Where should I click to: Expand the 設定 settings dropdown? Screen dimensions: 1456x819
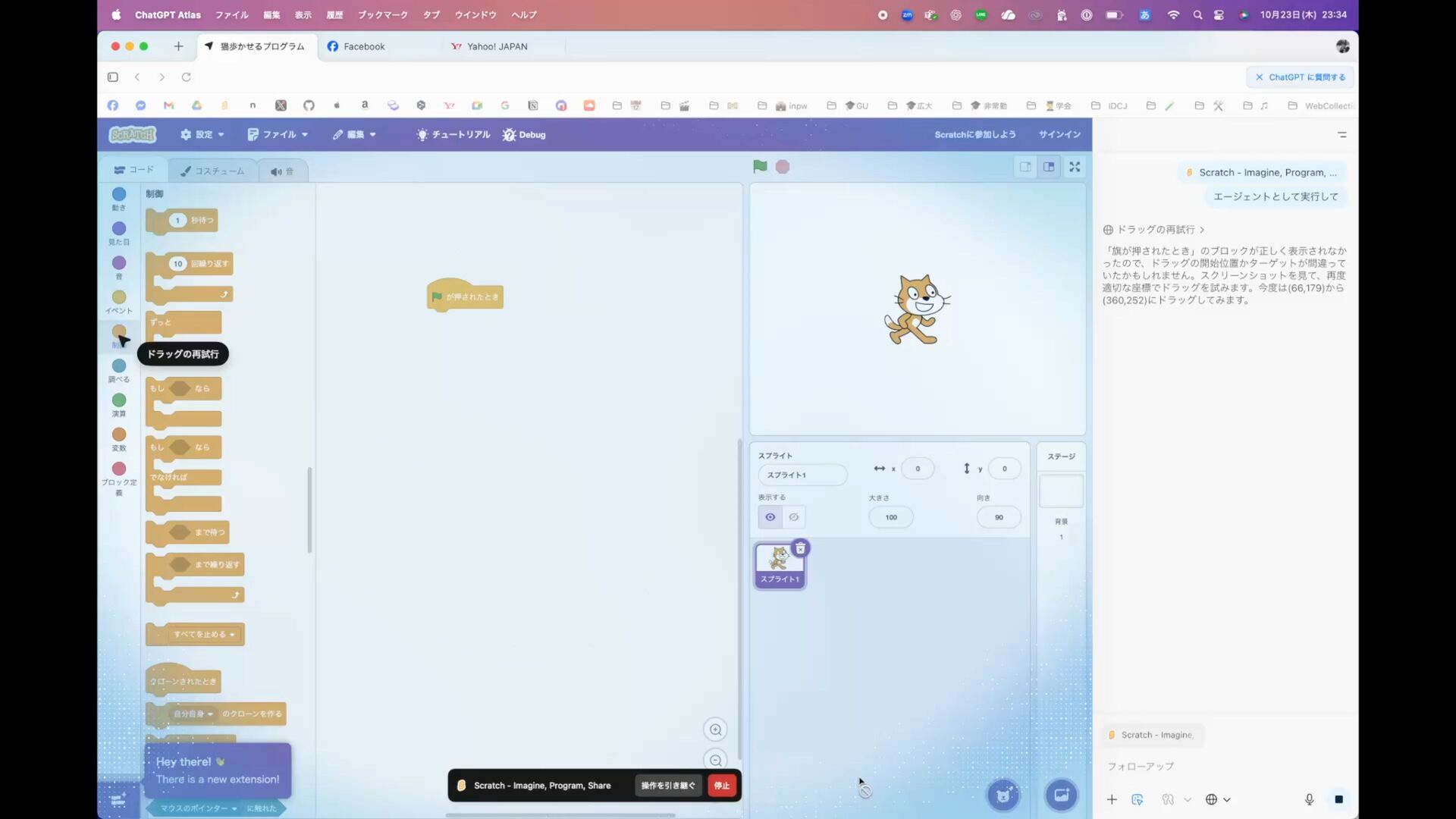[202, 134]
